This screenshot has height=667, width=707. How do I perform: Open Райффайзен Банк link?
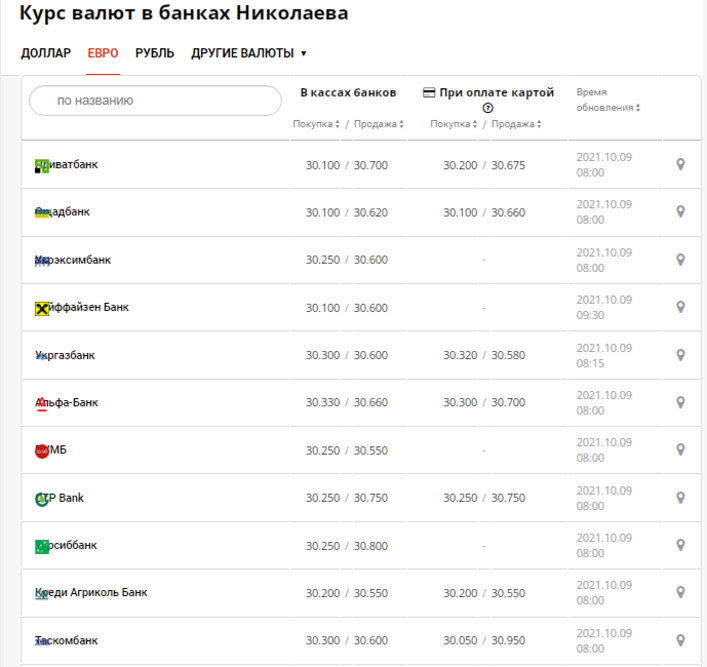point(82,308)
